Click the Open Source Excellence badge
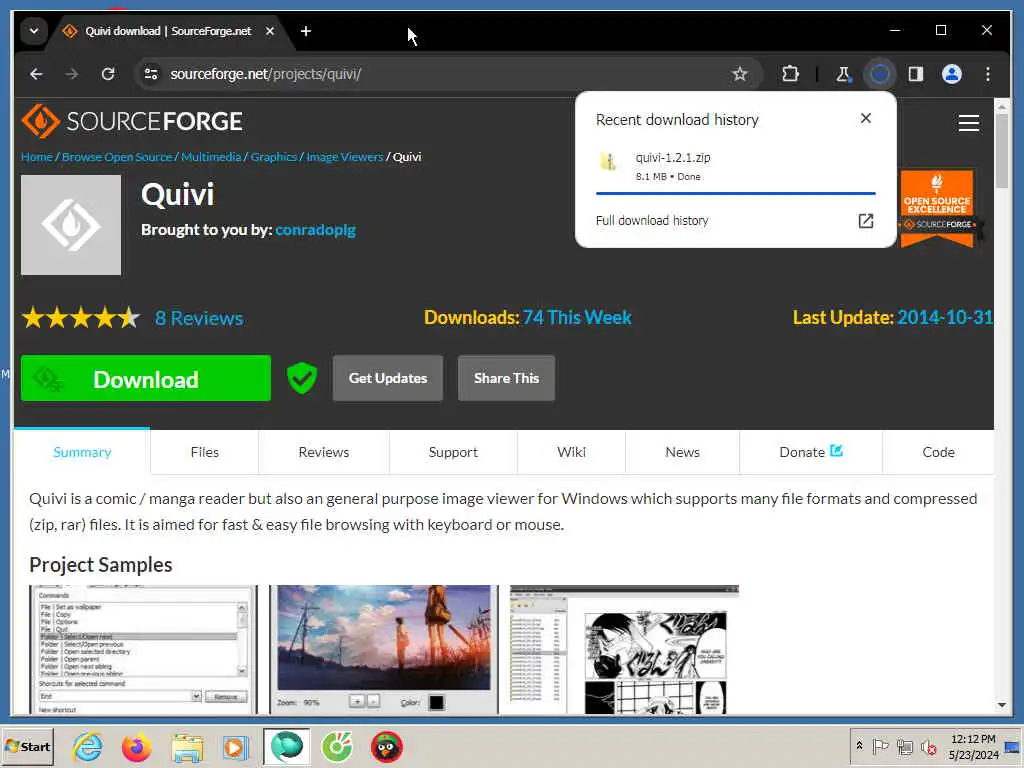Image resolution: width=1024 pixels, height=768 pixels. (x=937, y=209)
